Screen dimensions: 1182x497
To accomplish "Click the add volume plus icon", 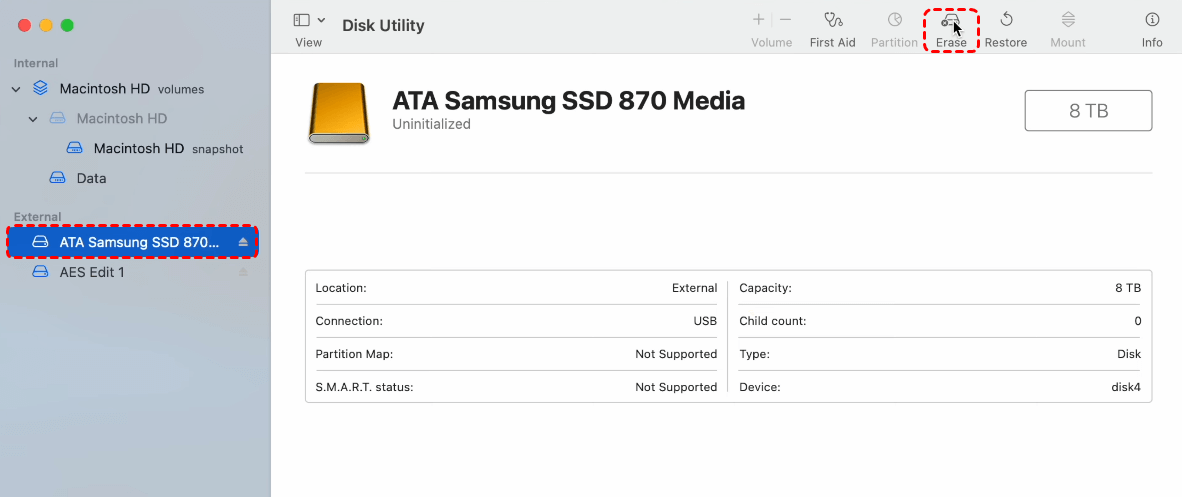I will click(x=758, y=20).
